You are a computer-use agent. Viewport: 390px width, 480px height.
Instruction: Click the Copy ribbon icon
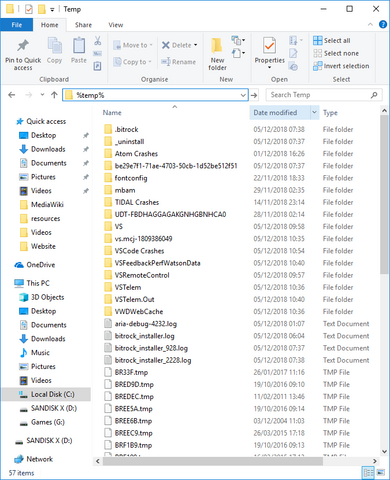54,46
